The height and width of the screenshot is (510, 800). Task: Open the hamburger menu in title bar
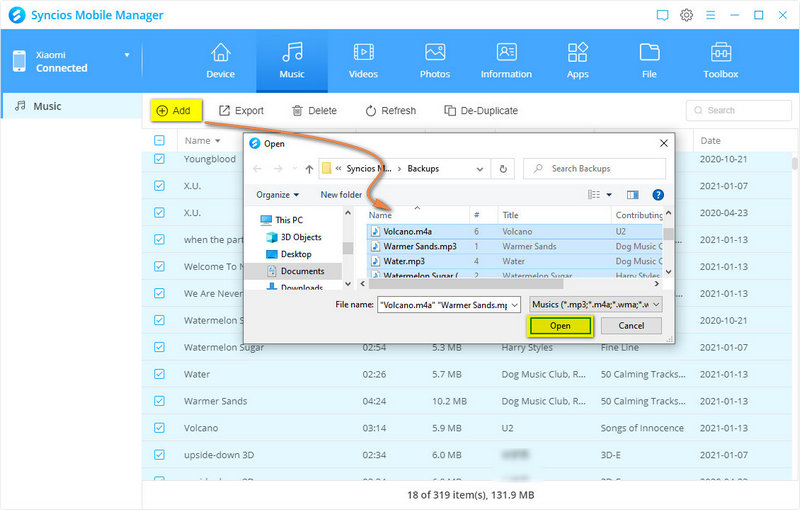tap(710, 15)
